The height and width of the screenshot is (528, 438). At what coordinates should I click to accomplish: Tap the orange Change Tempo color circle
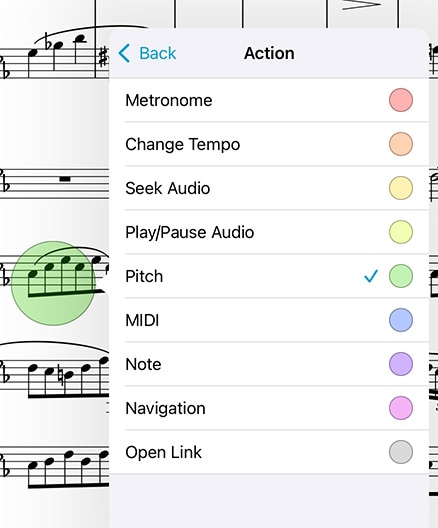click(401, 144)
